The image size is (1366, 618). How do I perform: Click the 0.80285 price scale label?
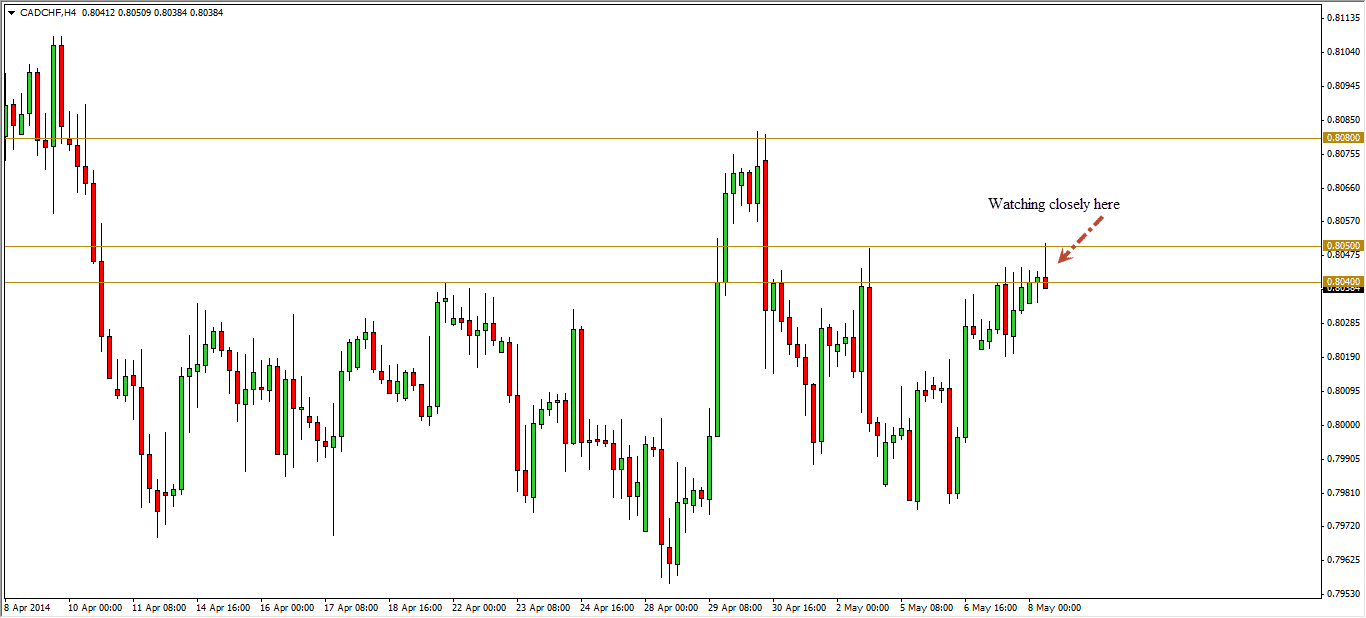pyautogui.click(x=1344, y=323)
